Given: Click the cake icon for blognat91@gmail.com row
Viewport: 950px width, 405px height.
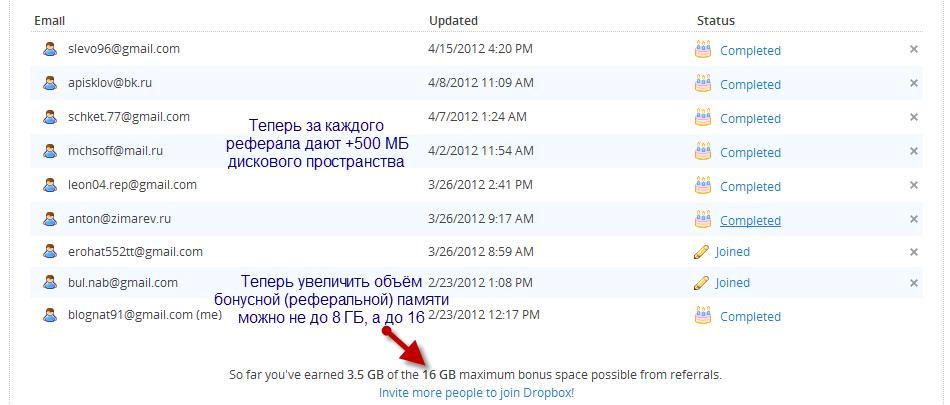Looking at the screenshot, I should [703, 316].
